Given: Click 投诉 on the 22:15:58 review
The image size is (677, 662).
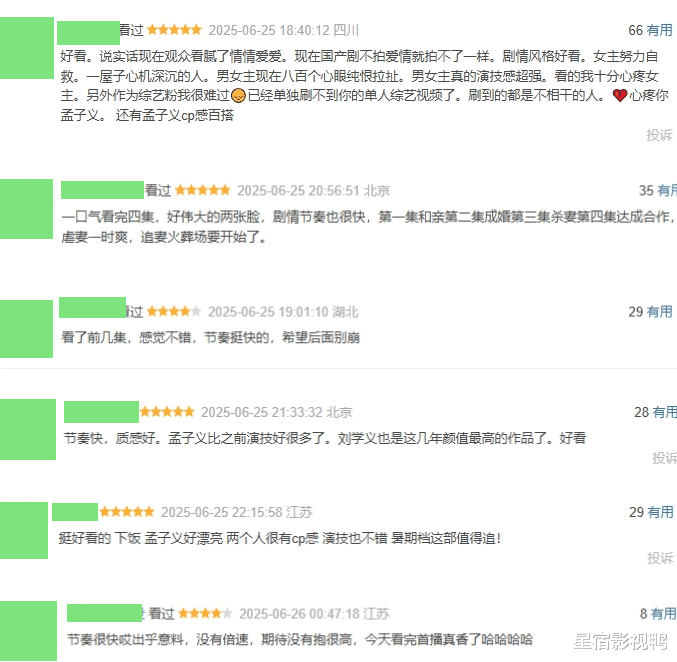Looking at the screenshot, I should pyautogui.click(x=660, y=558).
